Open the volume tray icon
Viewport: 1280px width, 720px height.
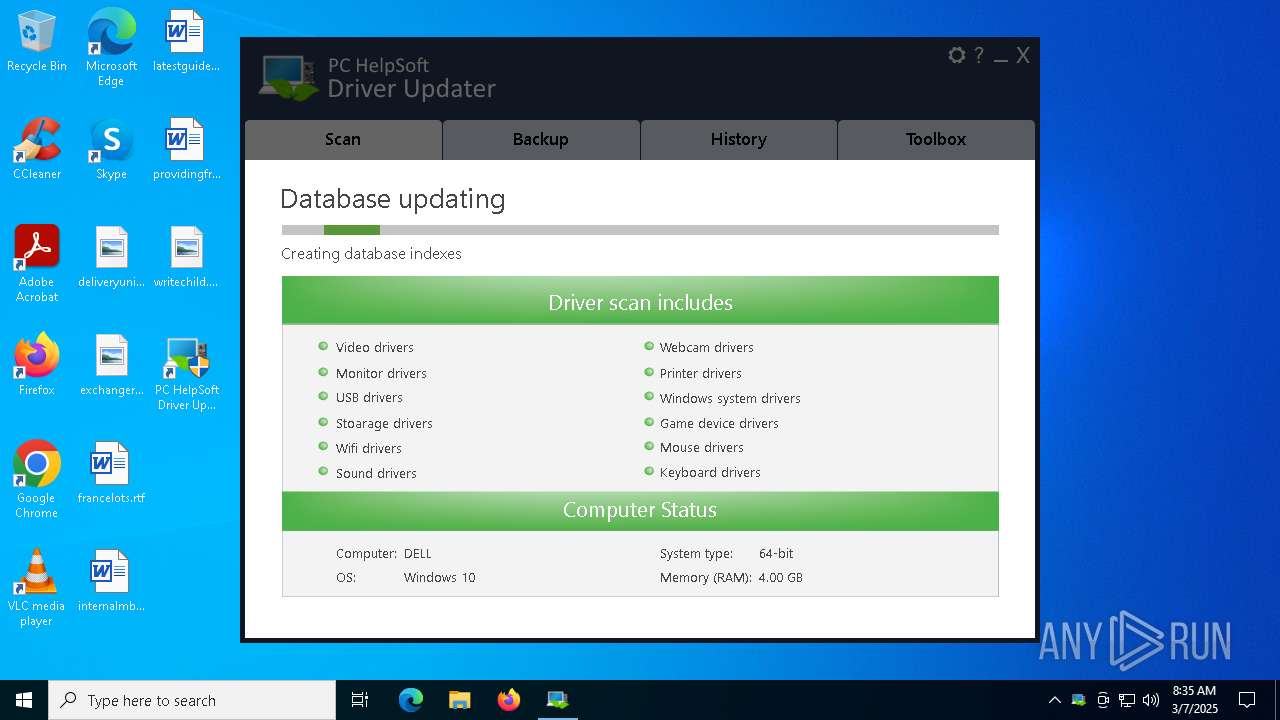(x=1151, y=700)
